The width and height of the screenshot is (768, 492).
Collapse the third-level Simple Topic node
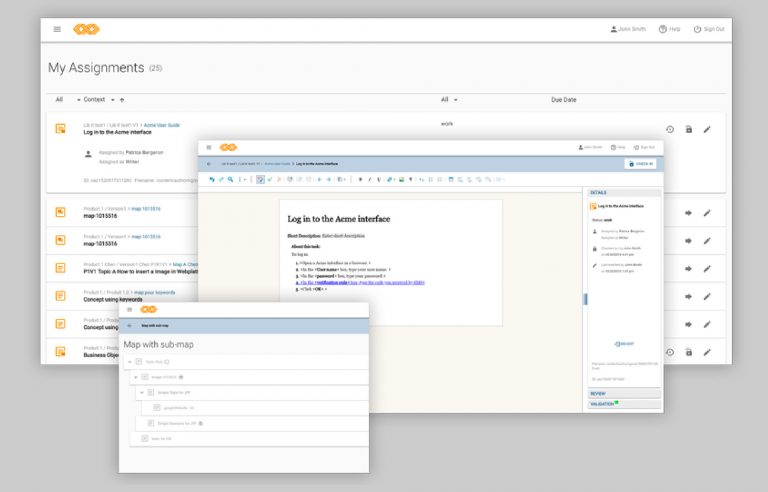click(x=142, y=393)
